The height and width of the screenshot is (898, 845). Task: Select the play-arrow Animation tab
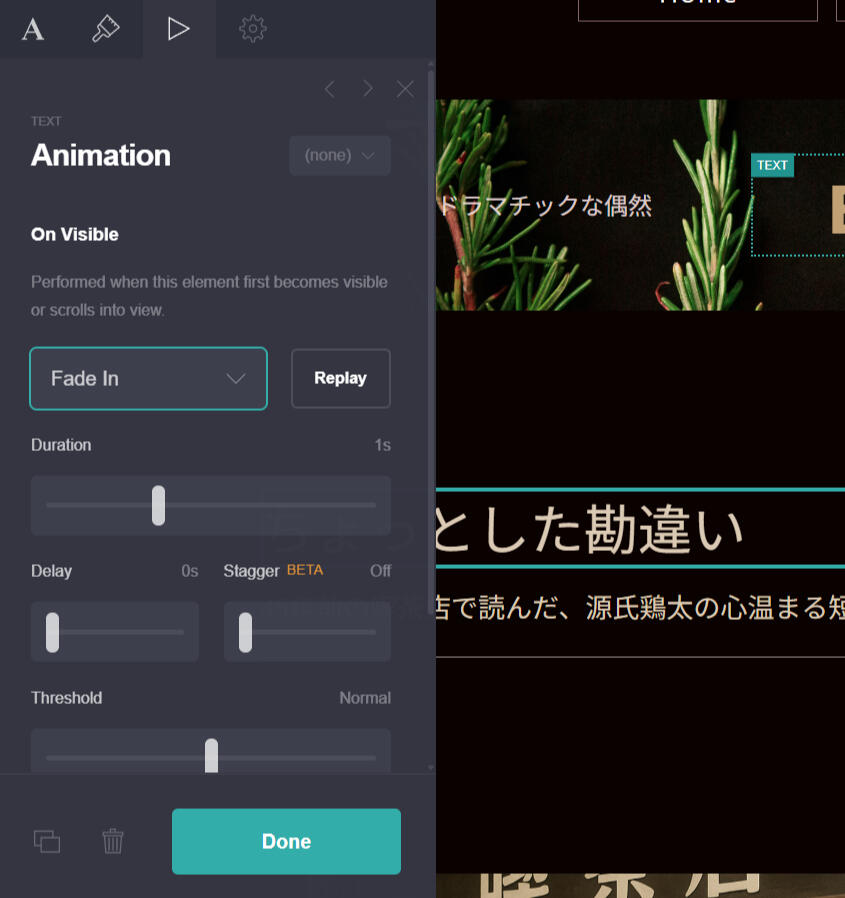pyautogui.click(x=179, y=29)
